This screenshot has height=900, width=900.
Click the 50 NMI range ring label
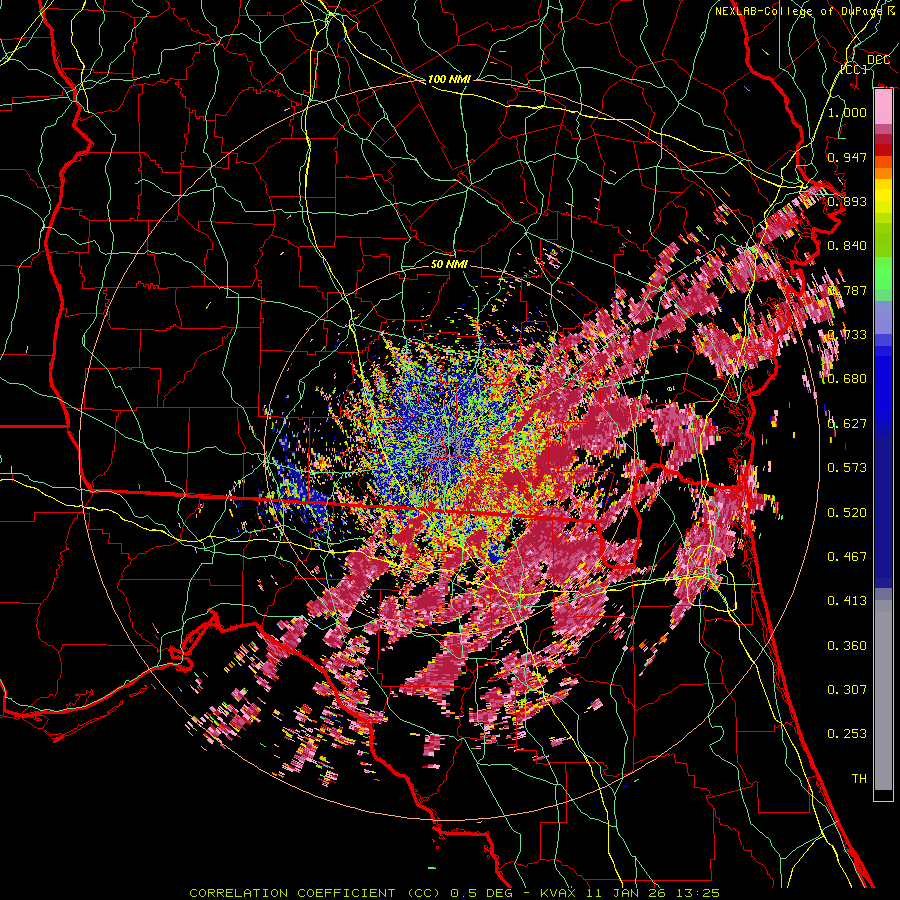[x=449, y=264]
